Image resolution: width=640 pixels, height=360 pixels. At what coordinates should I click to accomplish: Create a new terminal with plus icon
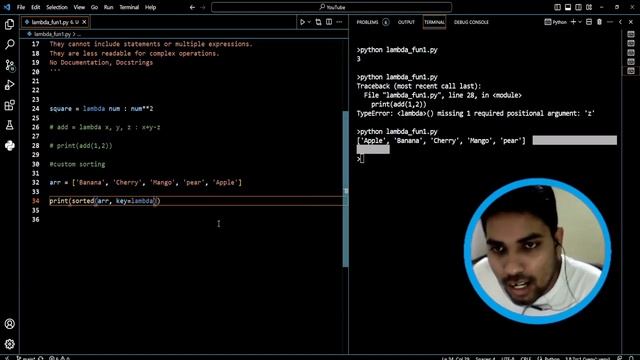pos(573,22)
